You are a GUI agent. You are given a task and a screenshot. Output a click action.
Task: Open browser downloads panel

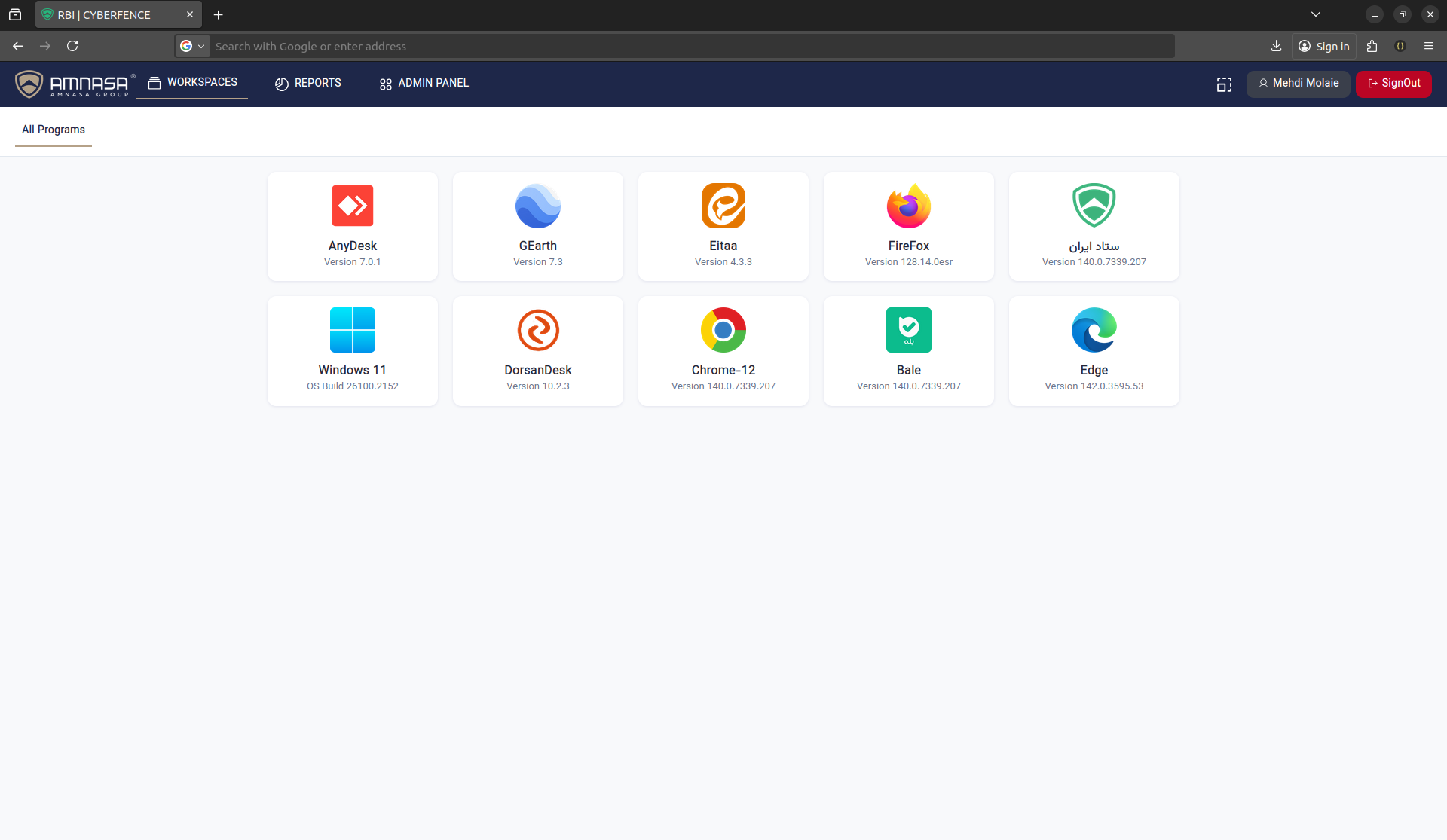coord(1276,46)
